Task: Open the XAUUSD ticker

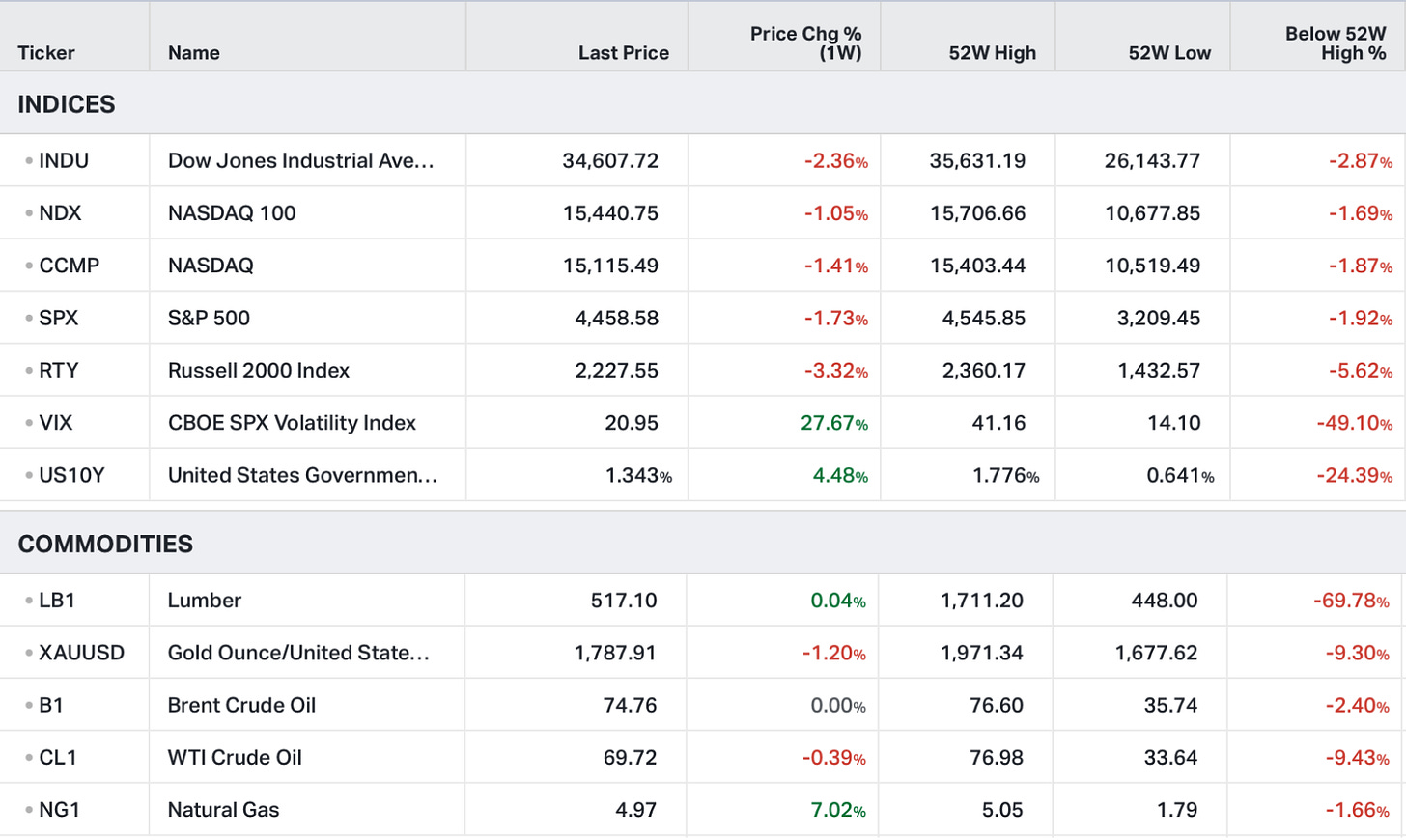Action: [81, 653]
